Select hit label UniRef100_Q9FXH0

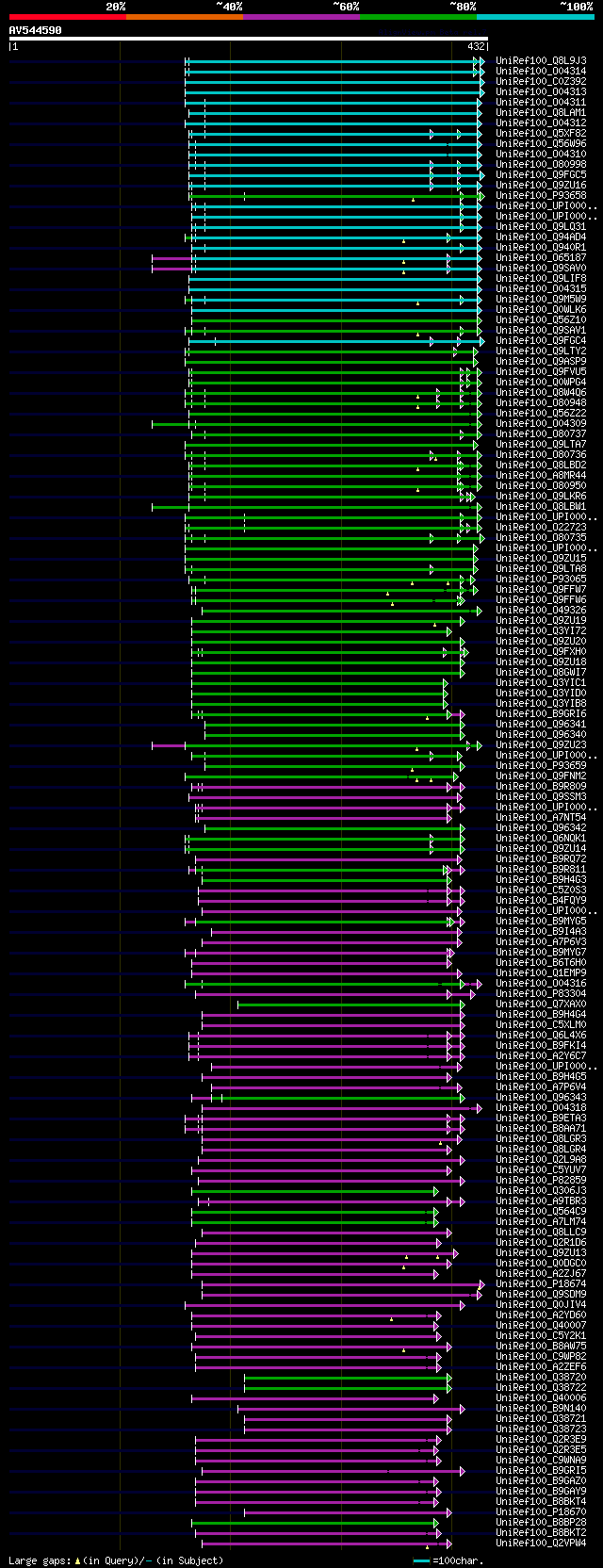[541, 651]
